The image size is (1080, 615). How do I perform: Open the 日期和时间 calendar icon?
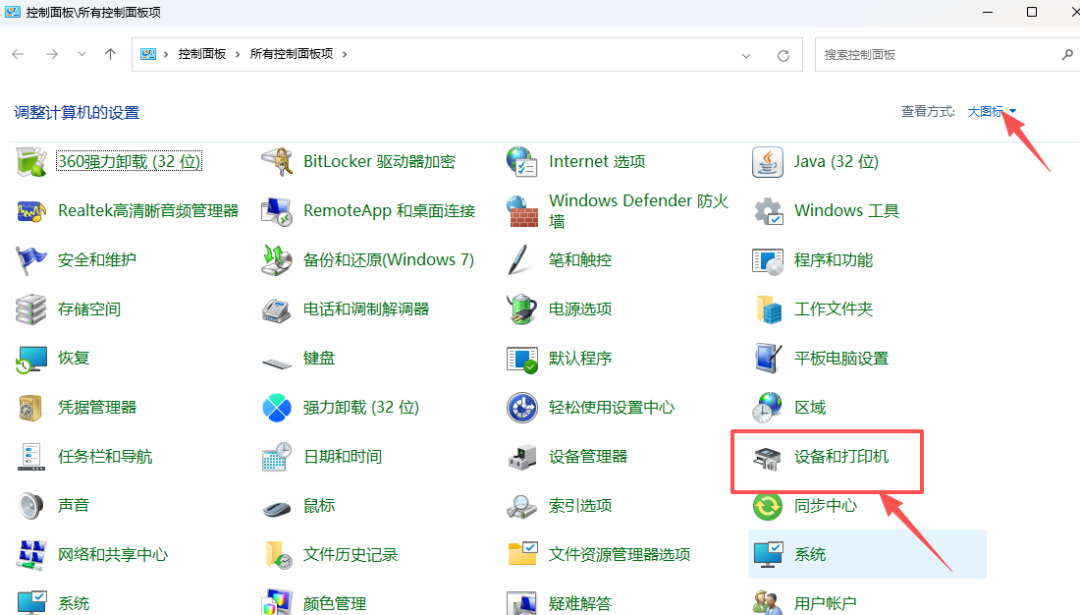[276, 457]
